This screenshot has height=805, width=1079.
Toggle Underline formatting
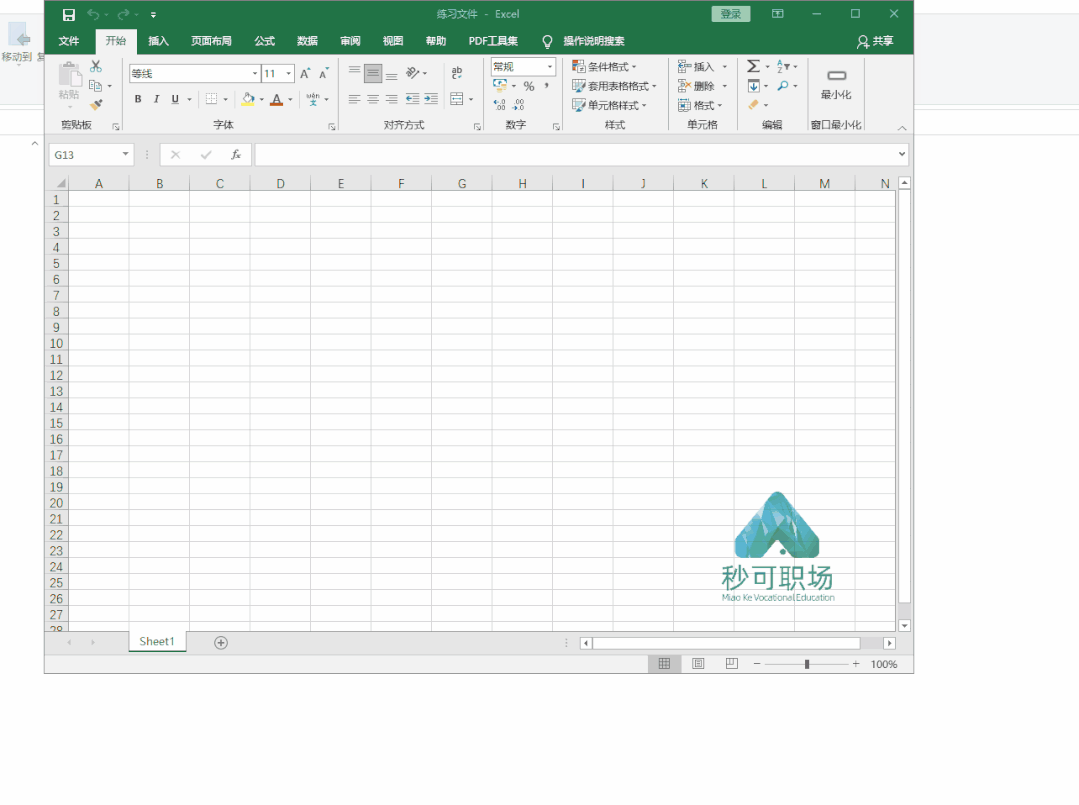point(175,99)
